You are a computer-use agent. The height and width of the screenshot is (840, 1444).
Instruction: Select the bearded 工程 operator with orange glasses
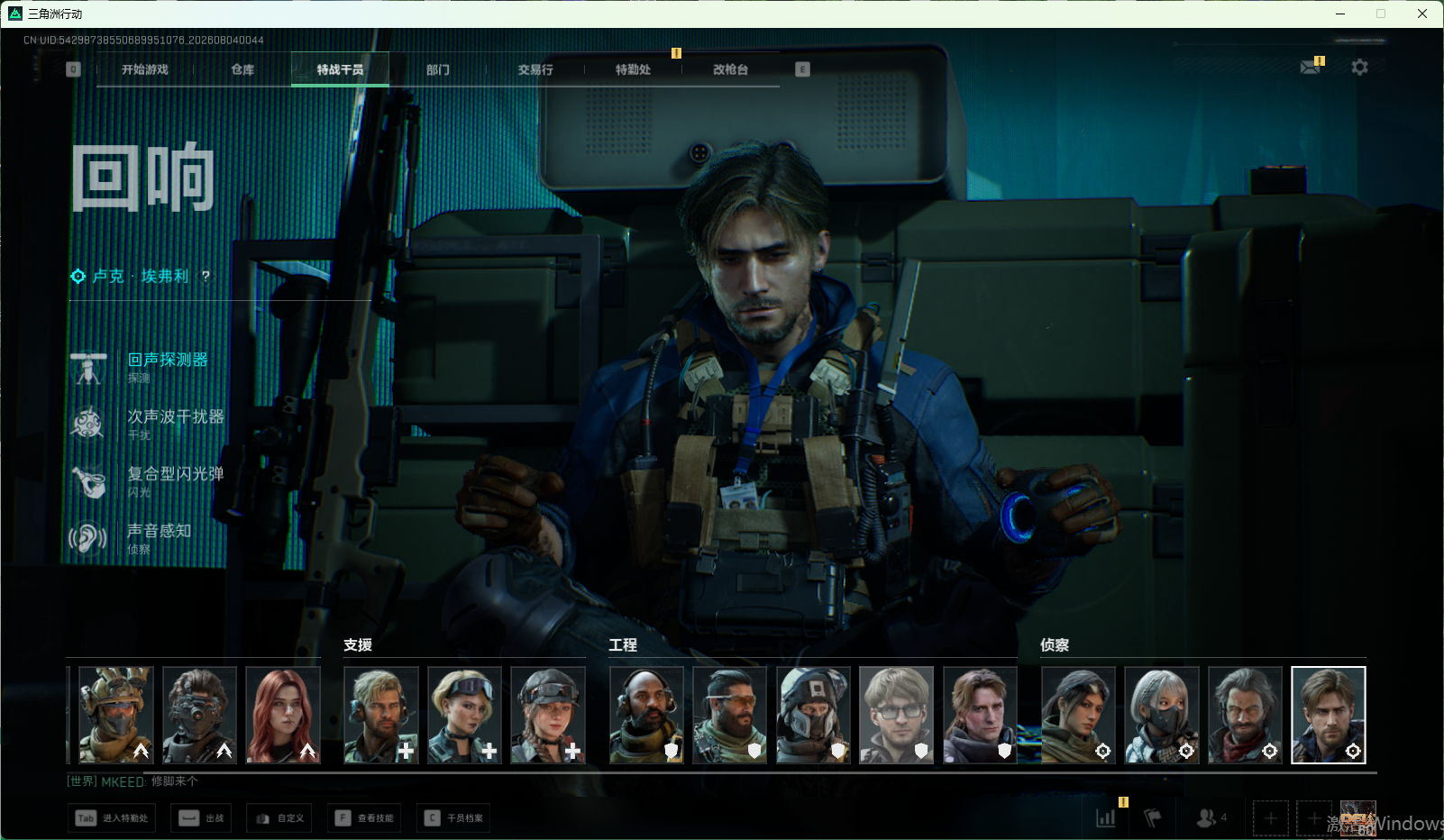[x=729, y=715]
